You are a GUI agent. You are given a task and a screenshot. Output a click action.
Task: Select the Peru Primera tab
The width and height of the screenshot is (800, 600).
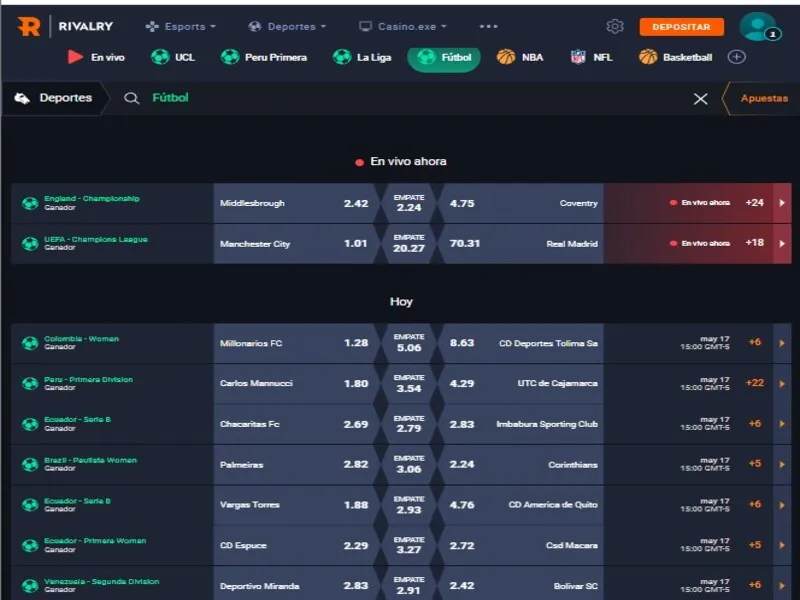pyautogui.click(x=264, y=57)
